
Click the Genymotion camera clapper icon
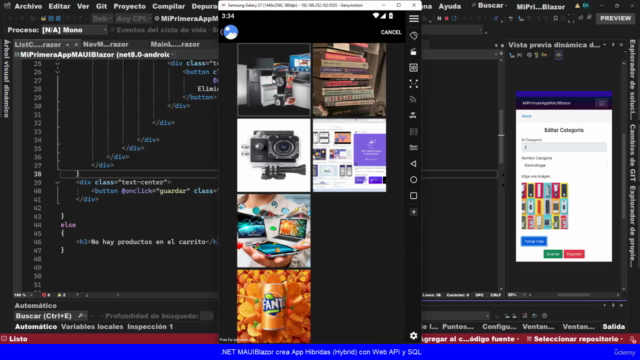pos(413,51)
